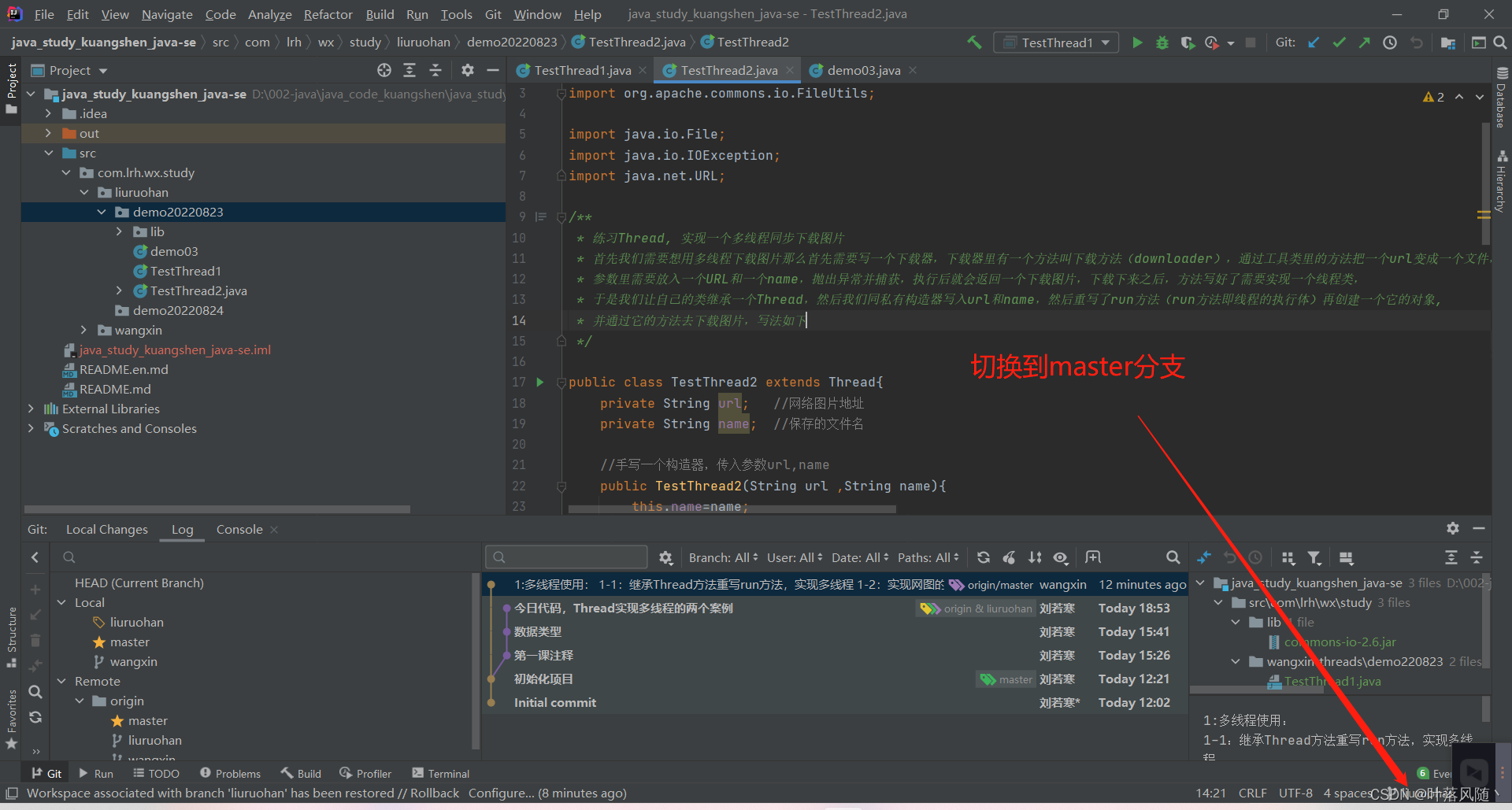Open the Problems tool window
This screenshot has width=1512, height=810.
(x=230, y=774)
